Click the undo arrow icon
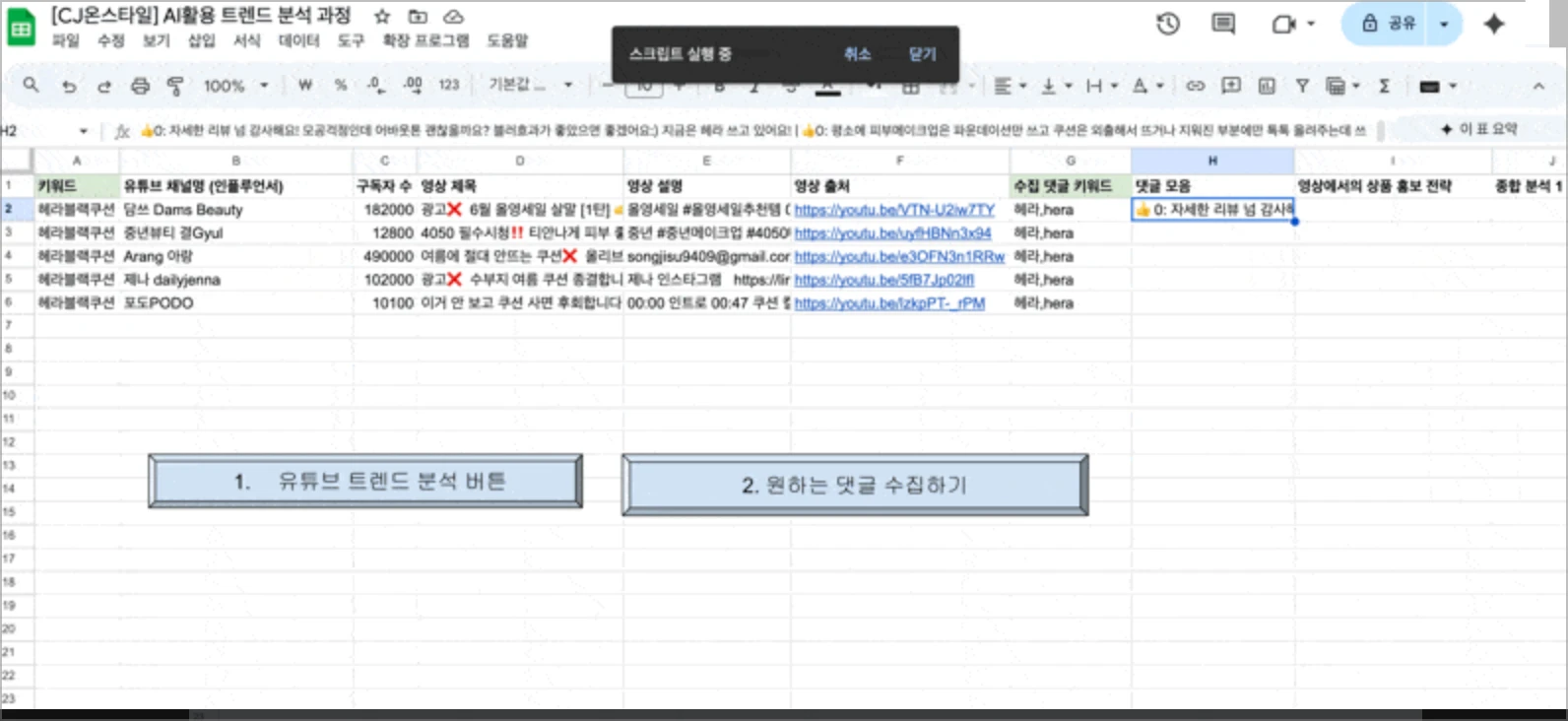The image size is (1568, 721). [68, 86]
